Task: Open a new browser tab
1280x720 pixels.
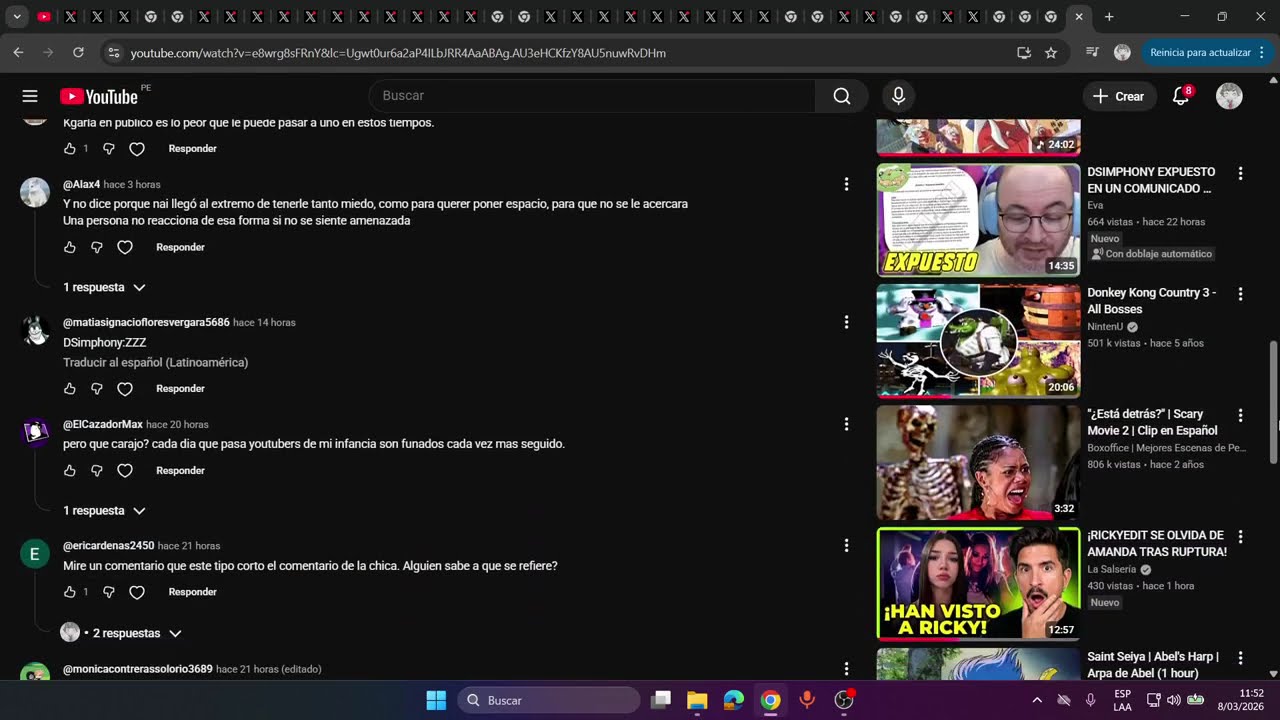Action: pos(1109,17)
